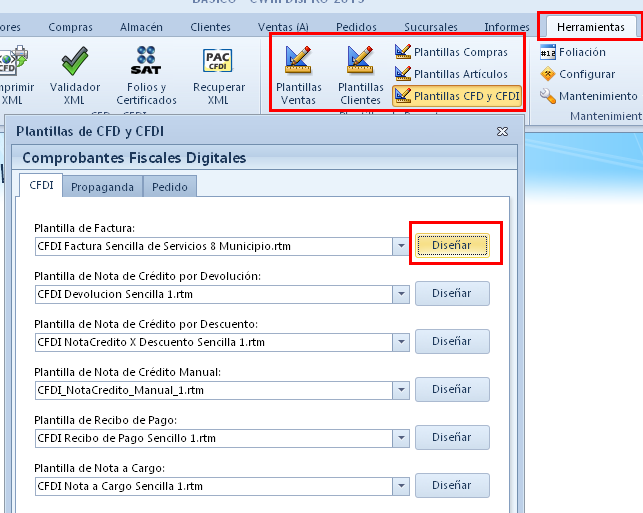Switch to the Ventas (A) ribbon tab
The image size is (643, 513).
coord(283,27)
